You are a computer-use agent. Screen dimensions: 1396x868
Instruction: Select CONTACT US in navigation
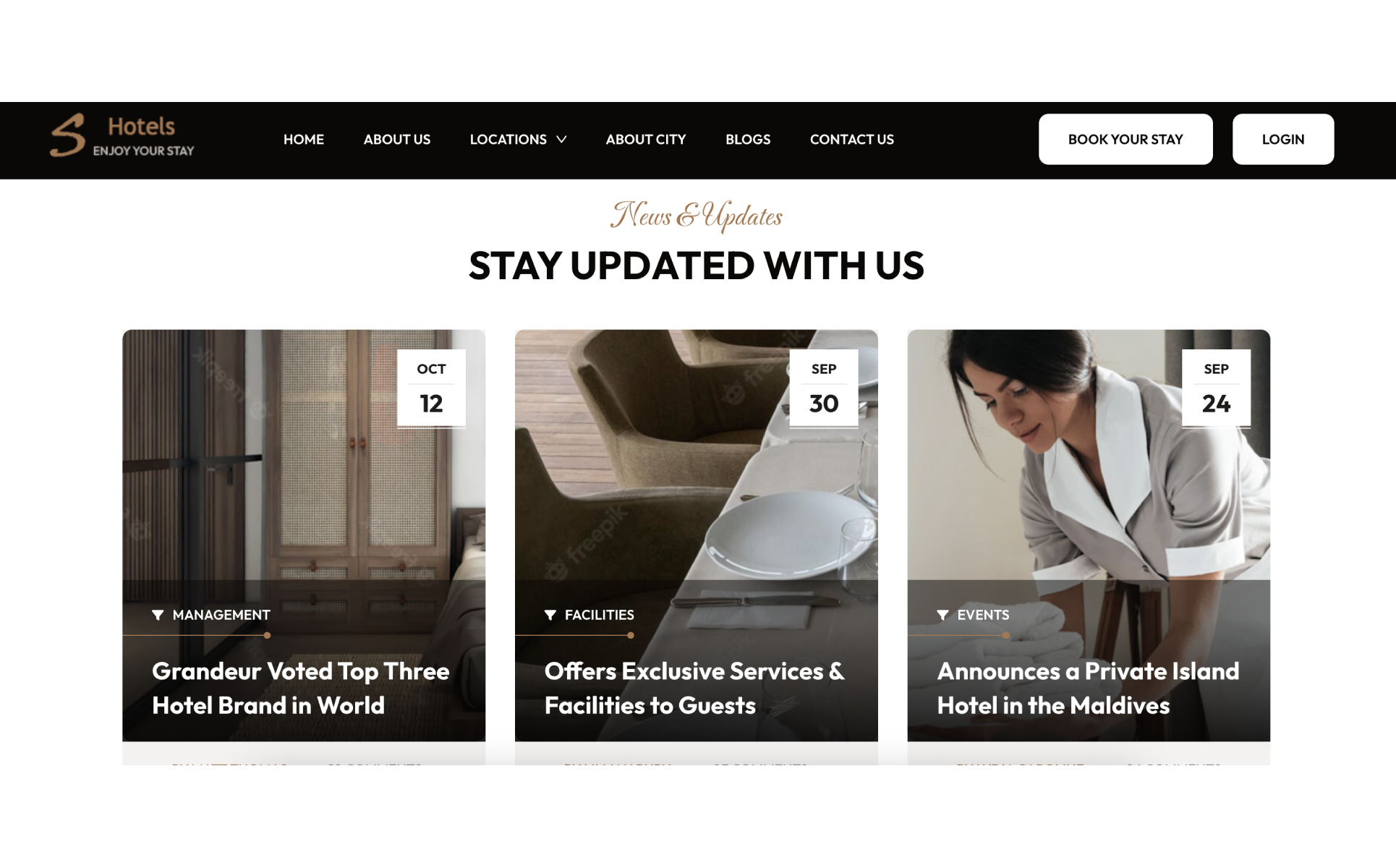tap(852, 140)
